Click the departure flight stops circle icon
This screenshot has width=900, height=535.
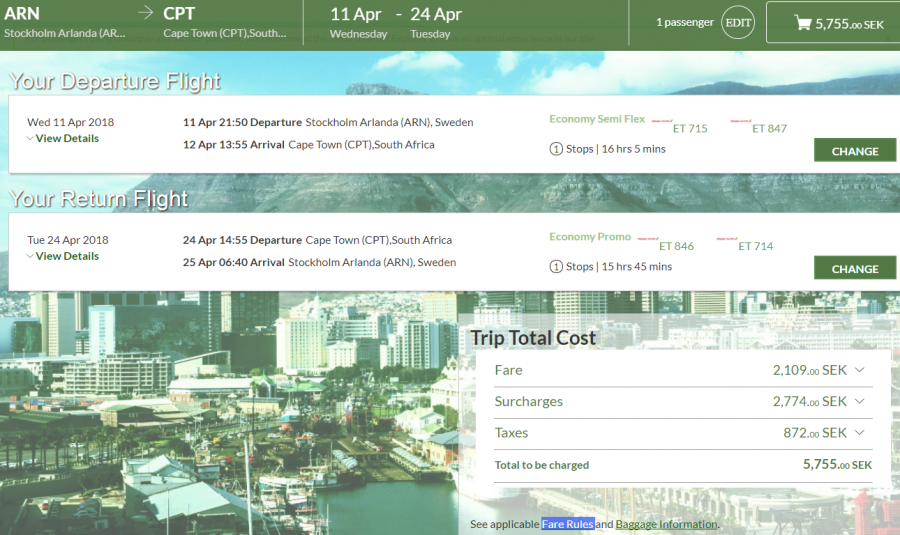tap(556, 149)
